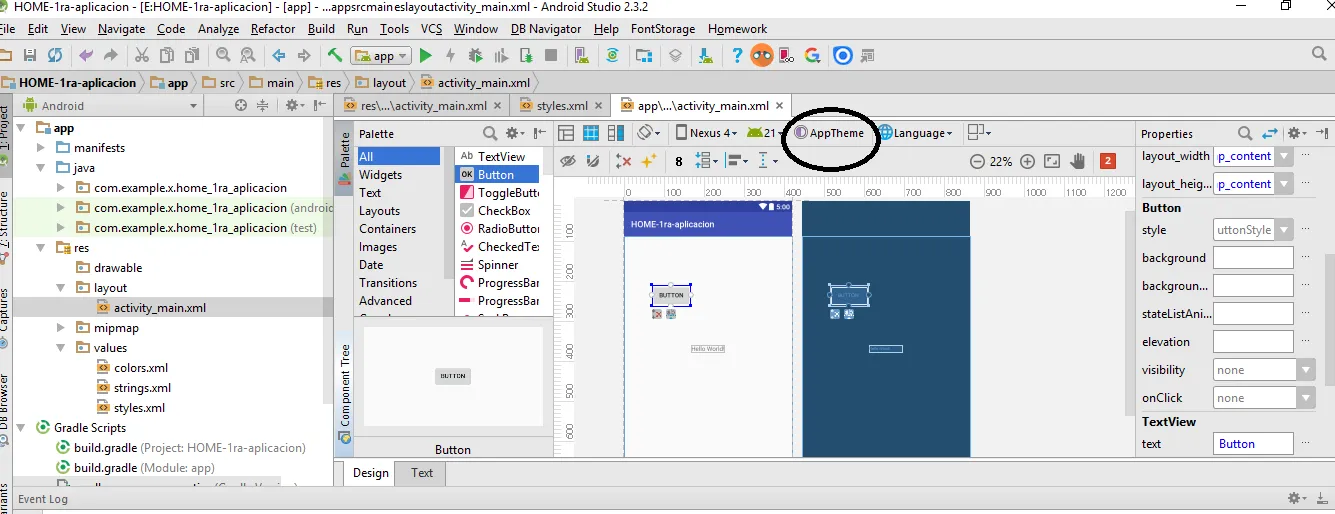Open the orientation in editor dropdown
Viewport: 1335px width, 514px height.
click(x=650, y=133)
